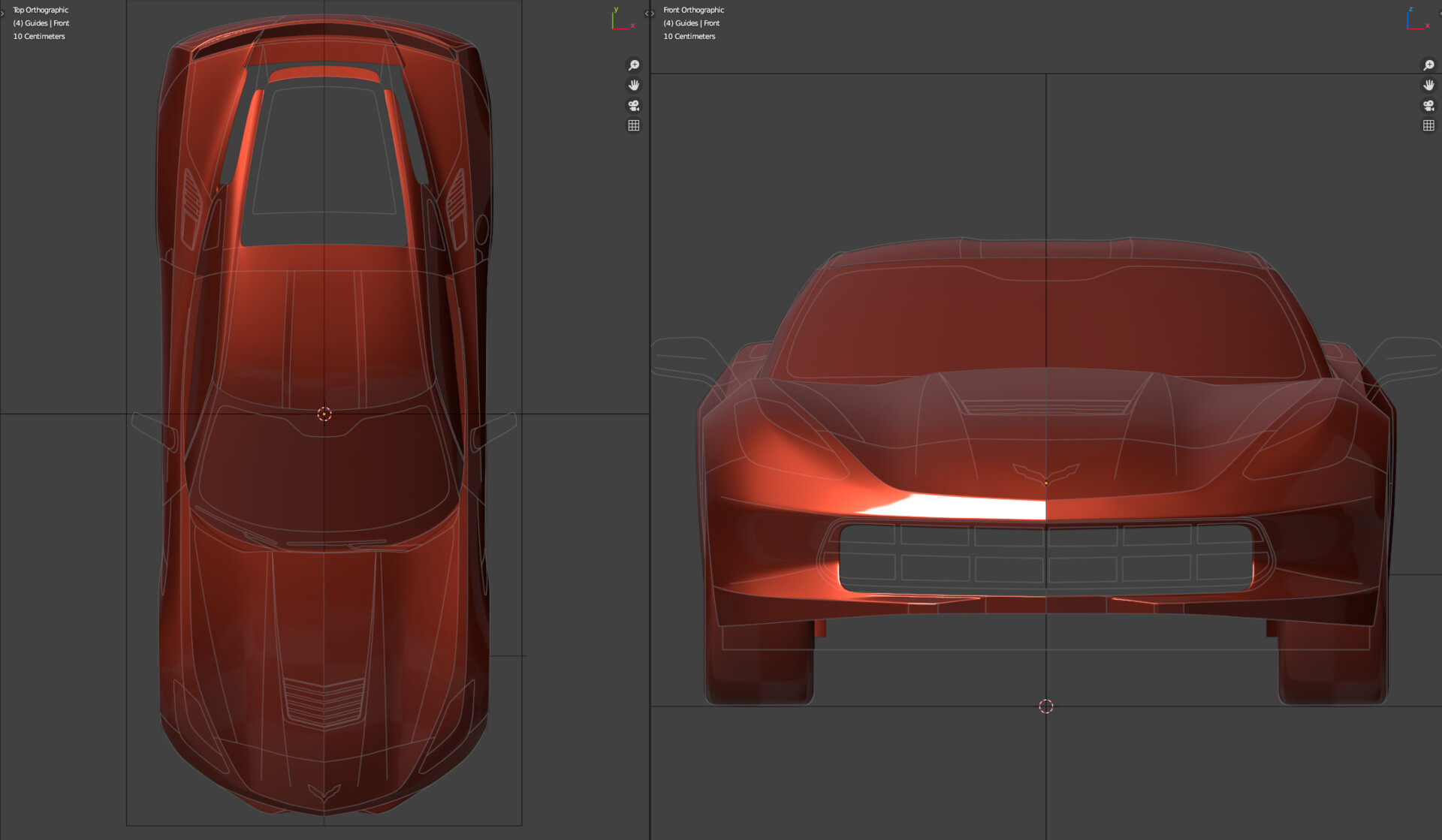Expand sidebar arrow on Top viewport's right edge
The width and height of the screenshot is (1442, 840).
pyautogui.click(x=647, y=13)
